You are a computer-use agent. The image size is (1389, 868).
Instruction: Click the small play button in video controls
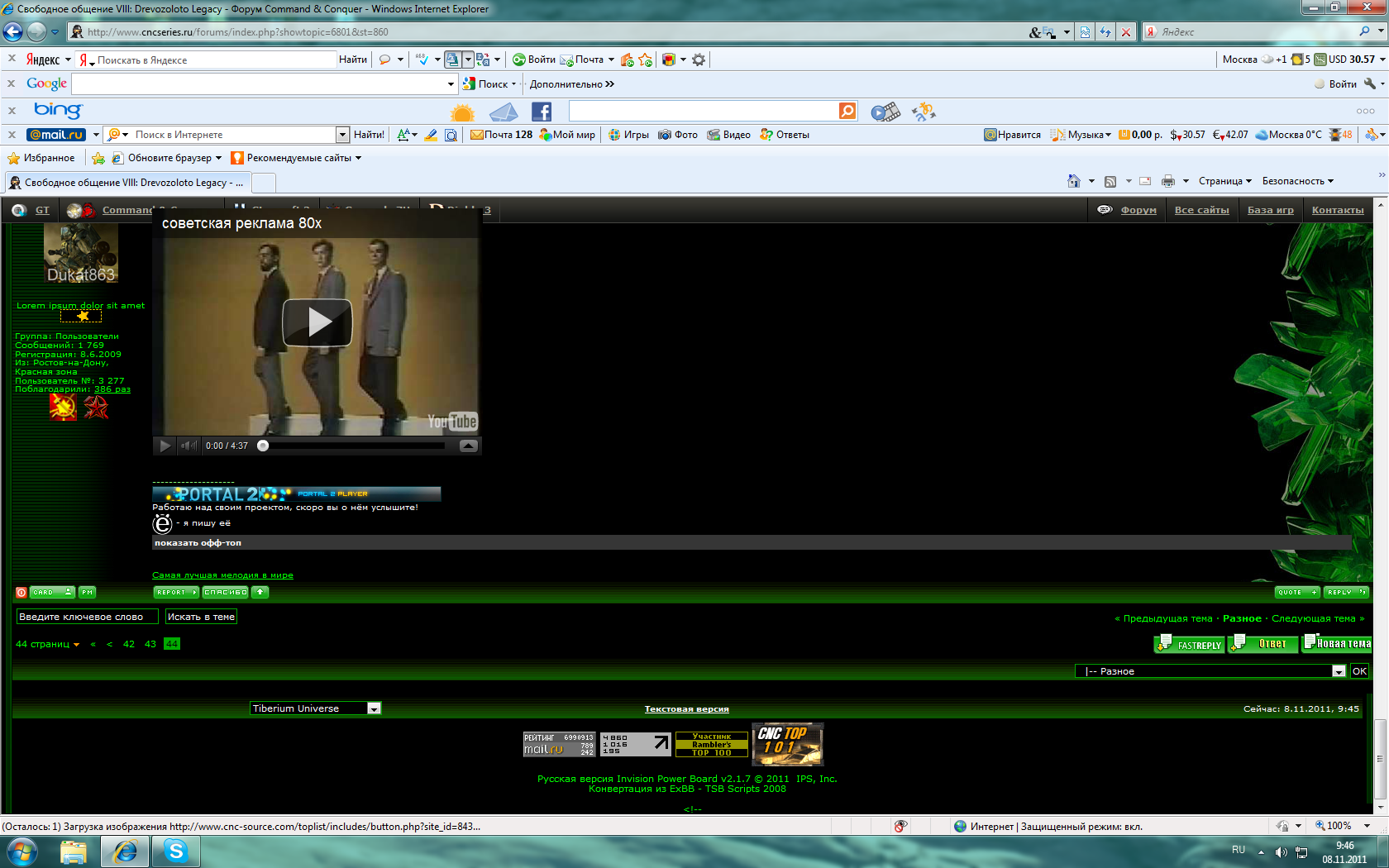coord(165,446)
